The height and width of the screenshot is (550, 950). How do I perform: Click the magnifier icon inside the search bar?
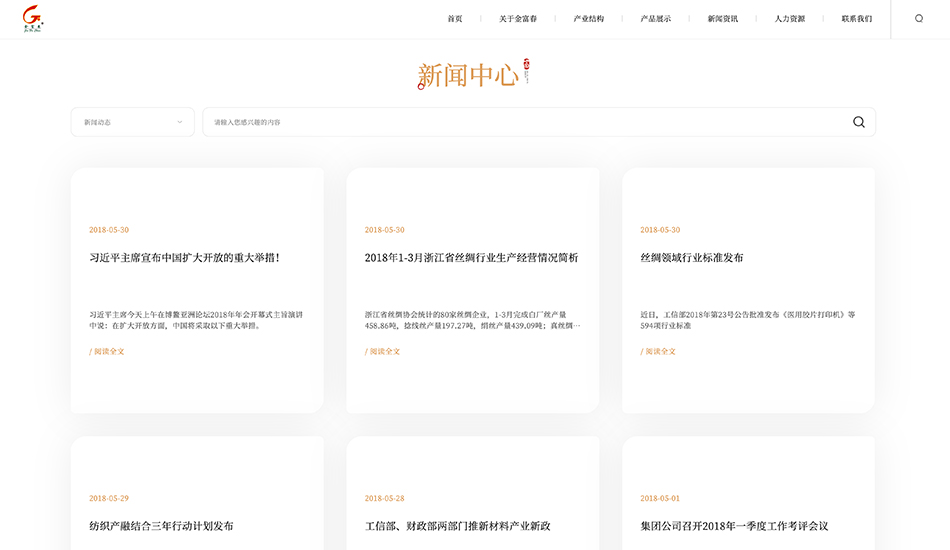[858, 122]
